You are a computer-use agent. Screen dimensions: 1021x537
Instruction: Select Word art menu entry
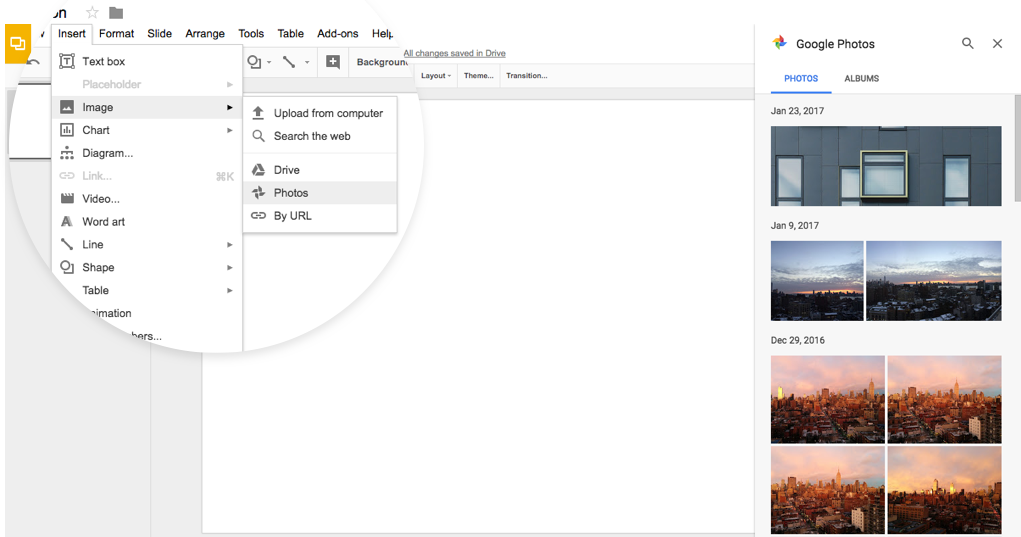[x=147, y=221]
